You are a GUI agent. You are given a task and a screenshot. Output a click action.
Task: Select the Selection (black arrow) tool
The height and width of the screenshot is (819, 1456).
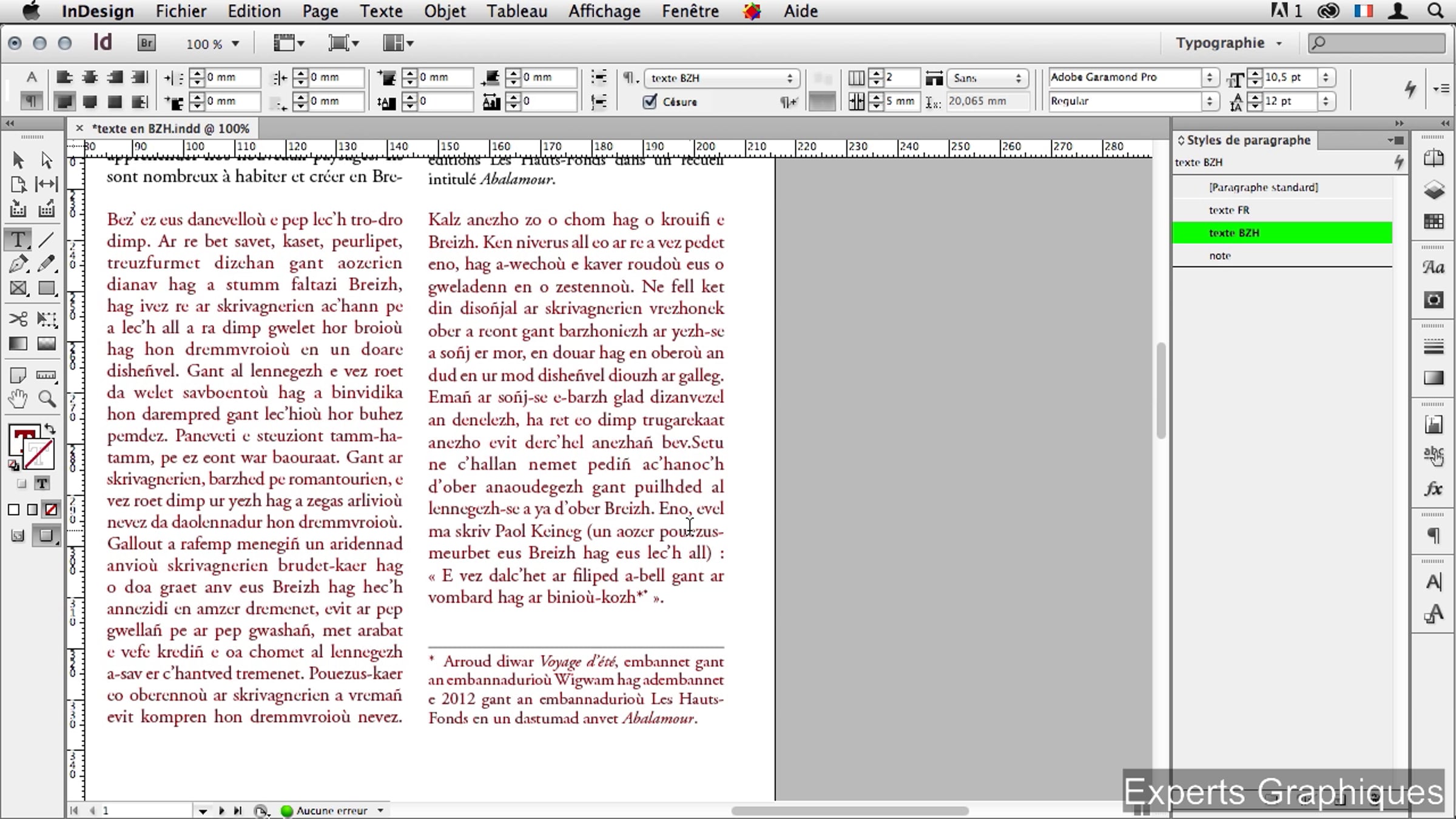coord(18,160)
